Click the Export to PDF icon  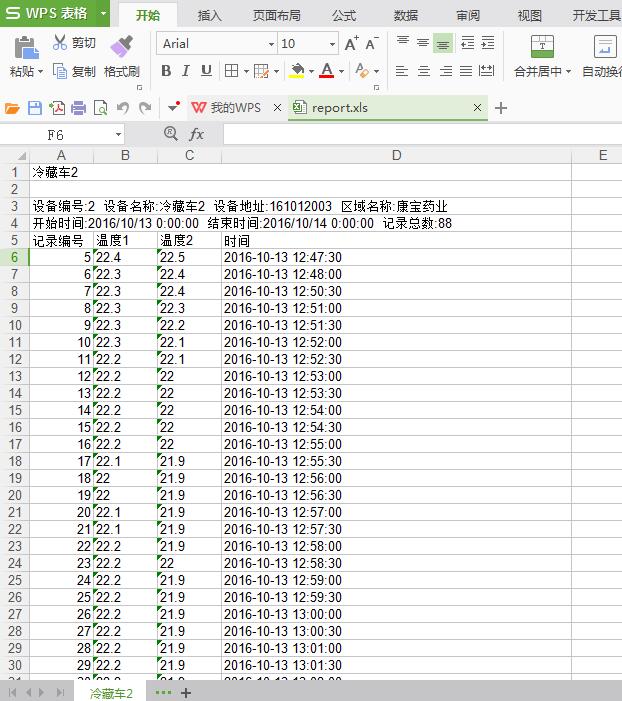point(56,108)
